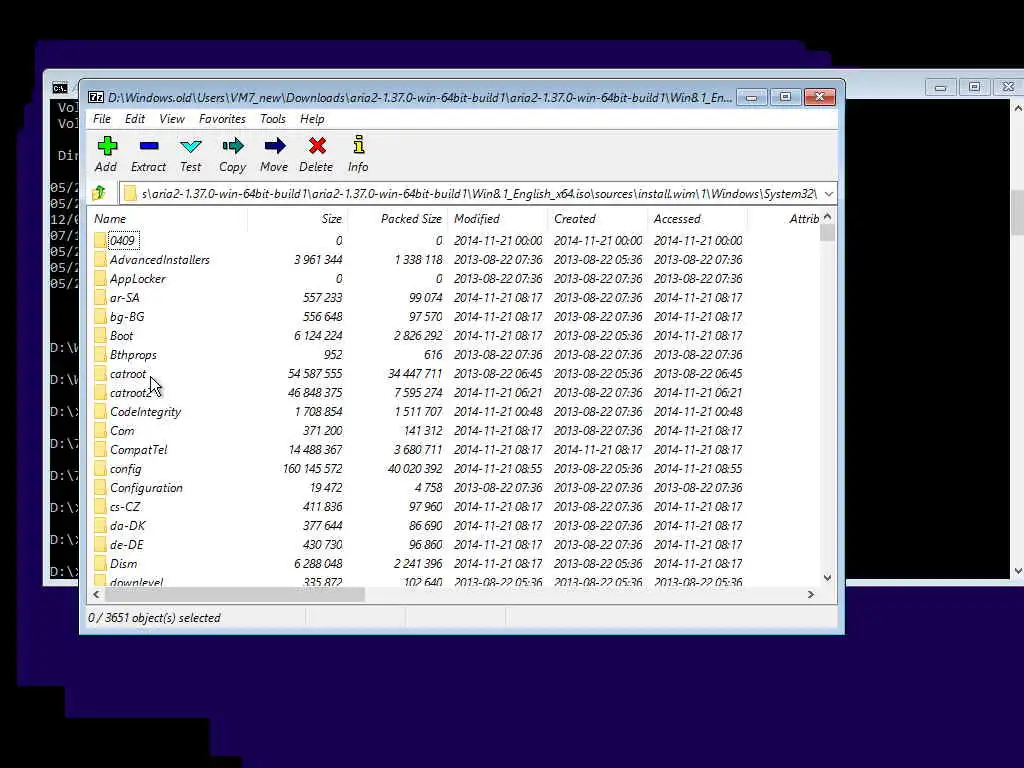Maximize the command prompt window
Viewport: 1024px width, 768px height.
click(974, 87)
